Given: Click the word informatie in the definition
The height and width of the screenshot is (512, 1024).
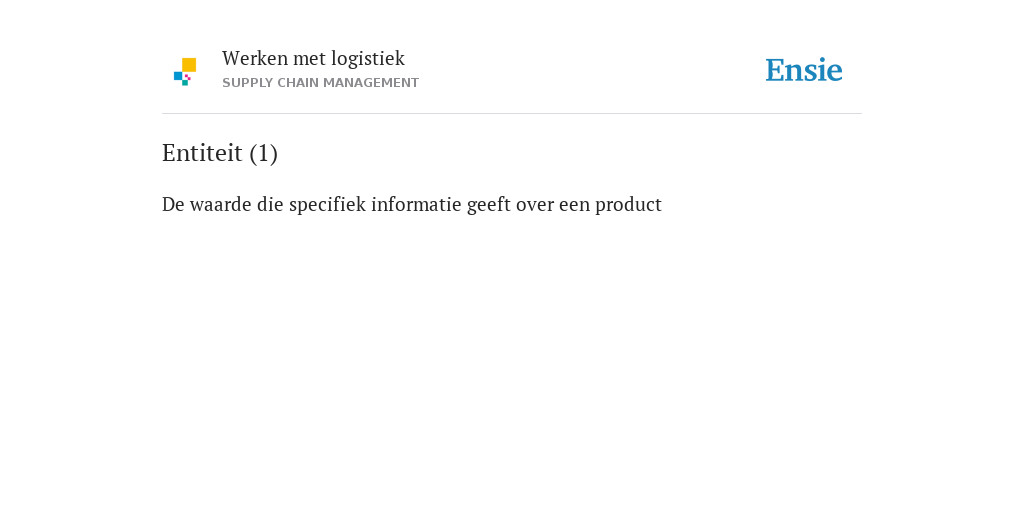Looking at the screenshot, I should pyautogui.click(x=417, y=205).
